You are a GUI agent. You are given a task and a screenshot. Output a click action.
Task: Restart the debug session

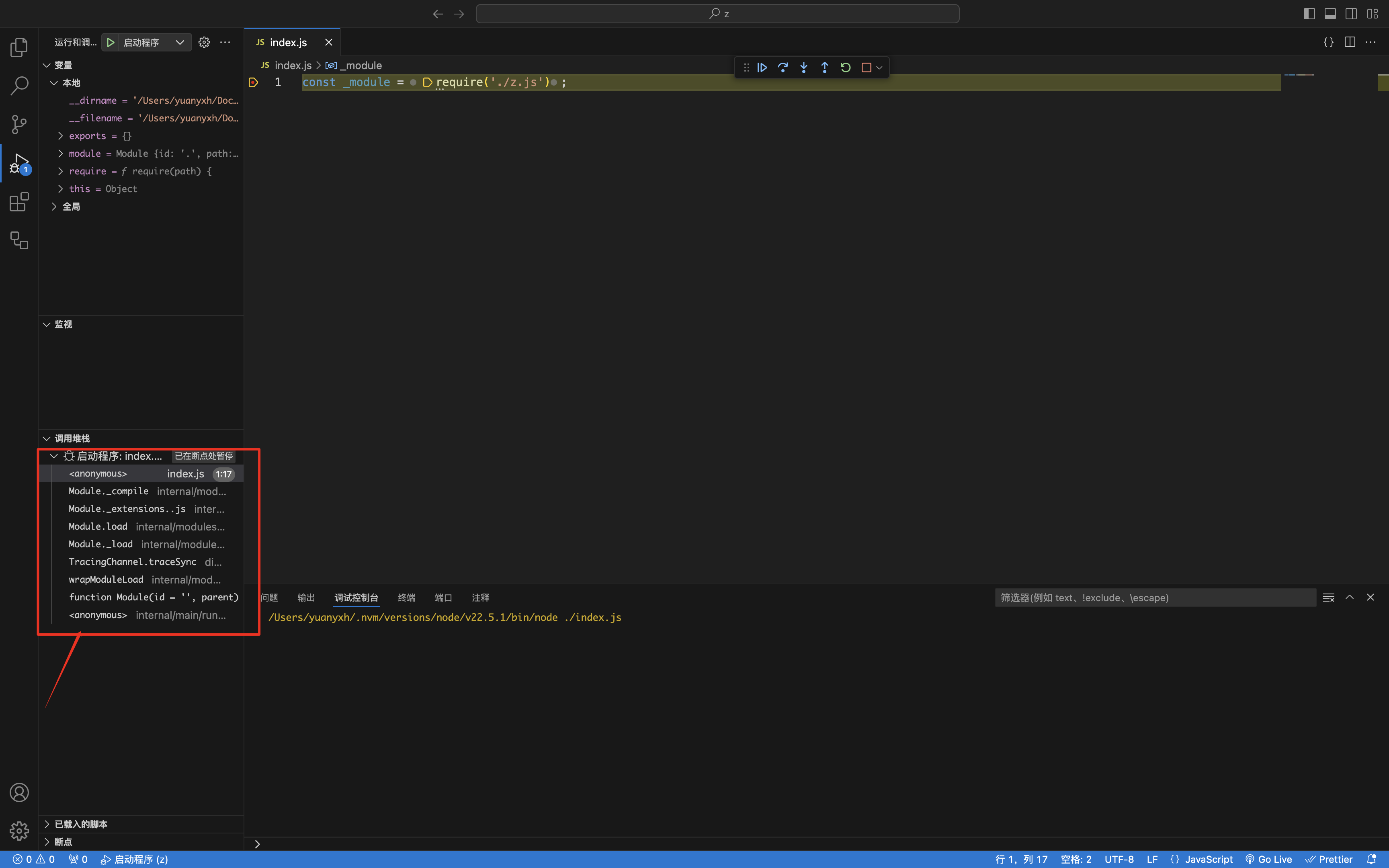point(846,68)
